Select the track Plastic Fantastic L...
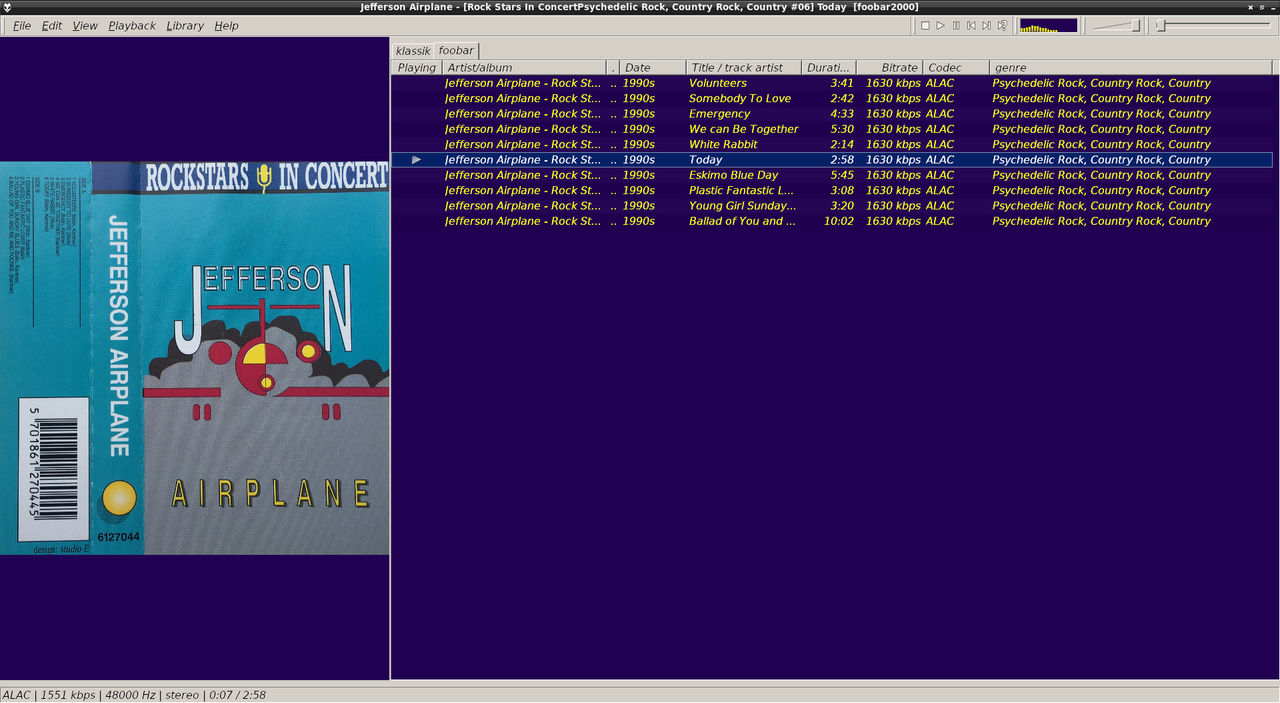1280x703 pixels. pos(831,190)
